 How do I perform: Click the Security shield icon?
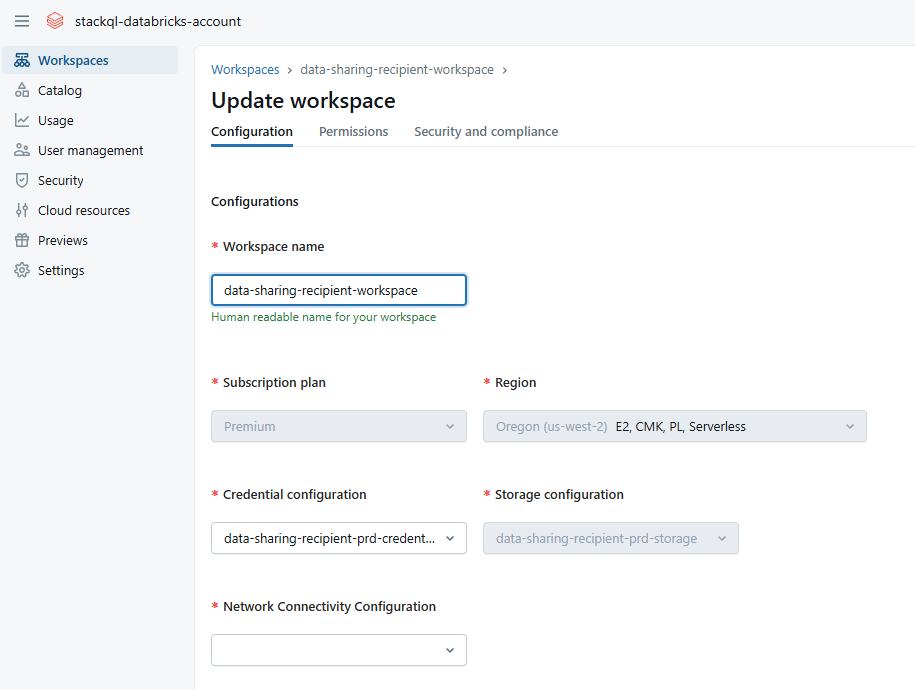pyautogui.click(x=21, y=181)
